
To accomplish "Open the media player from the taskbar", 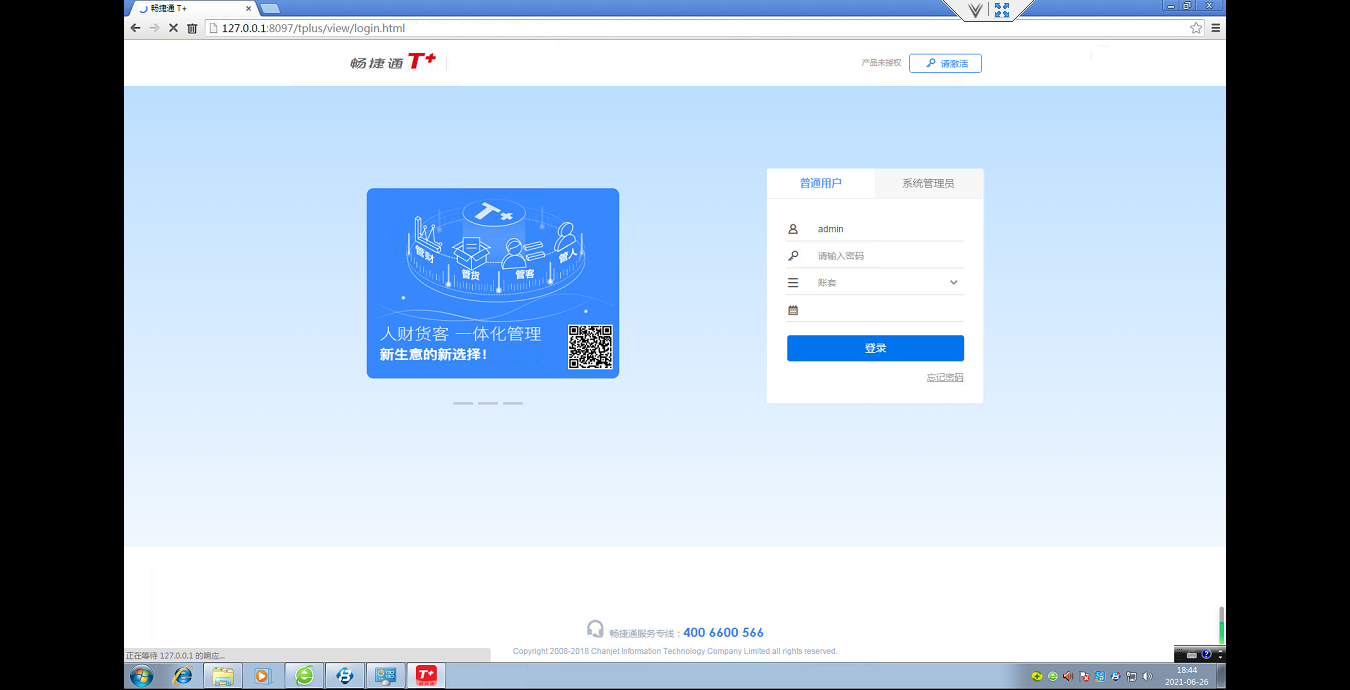I will pyautogui.click(x=263, y=676).
